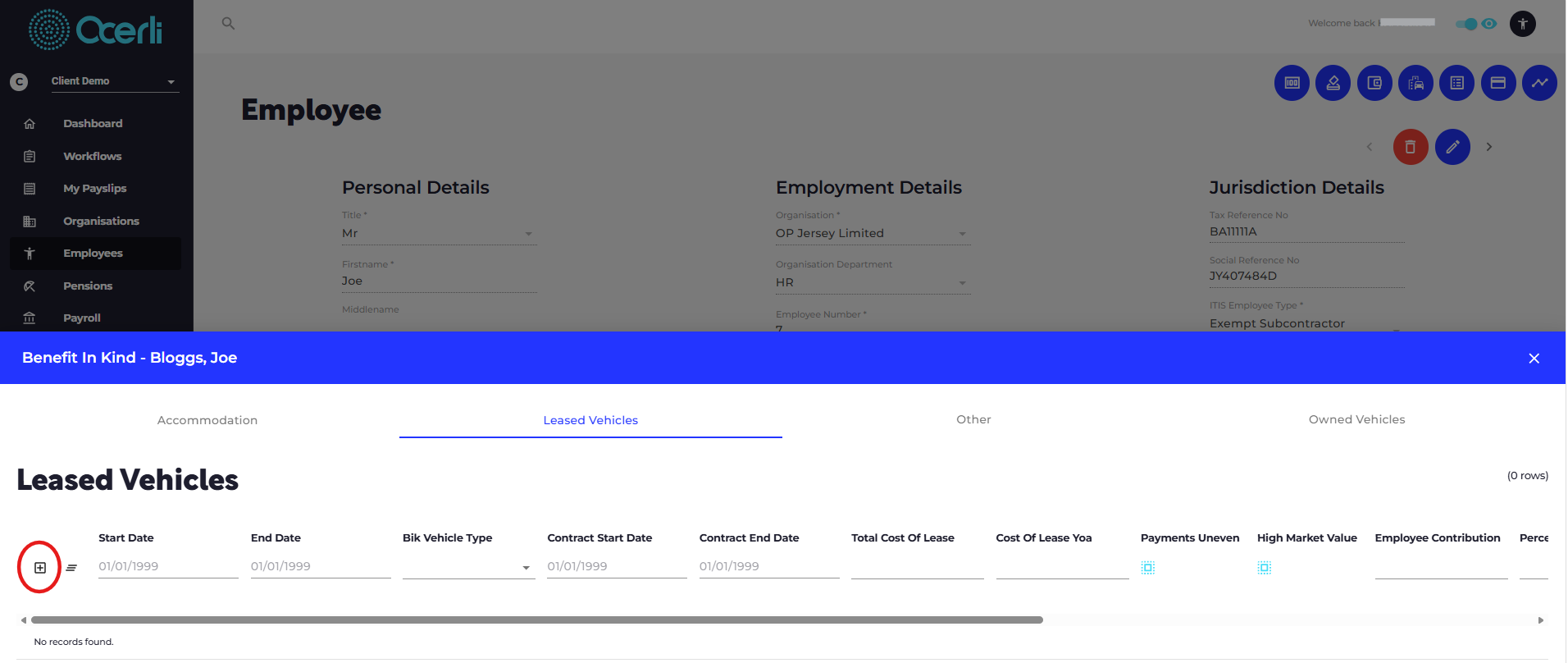Click the ballot stamp round icon button
The height and width of the screenshot is (663, 1568).
(x=1333, y=83)
